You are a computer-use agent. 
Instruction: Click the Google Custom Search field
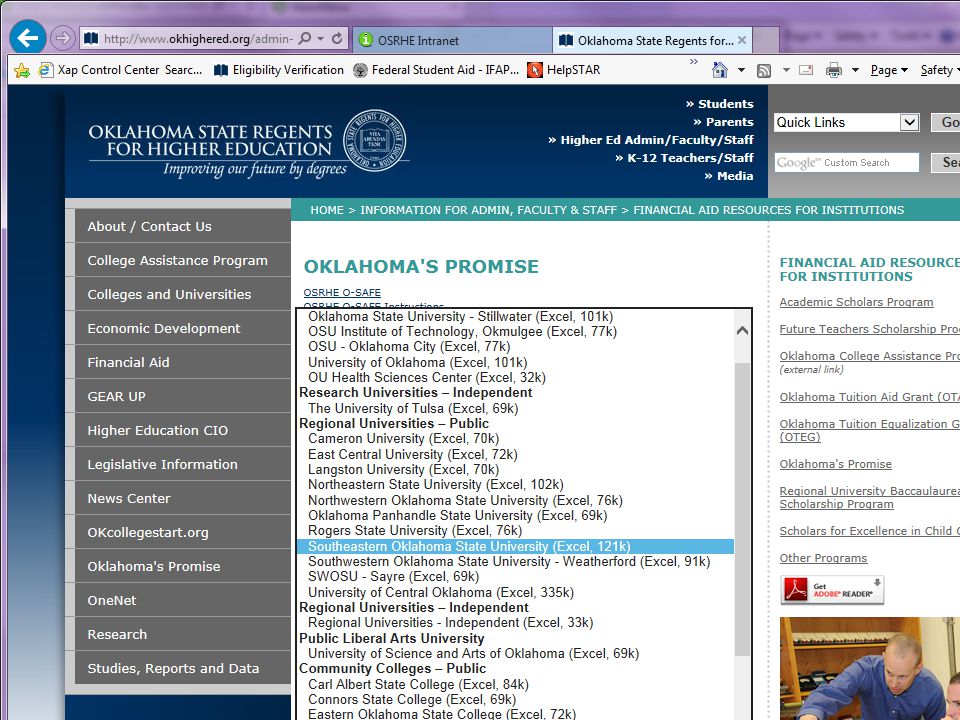coord(847,163)
